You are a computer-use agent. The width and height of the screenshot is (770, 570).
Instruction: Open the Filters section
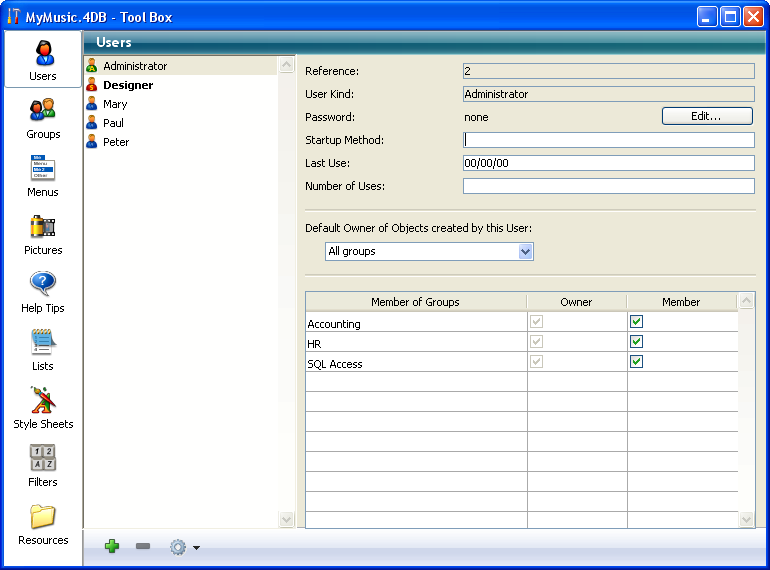click(x=43, y=466)
